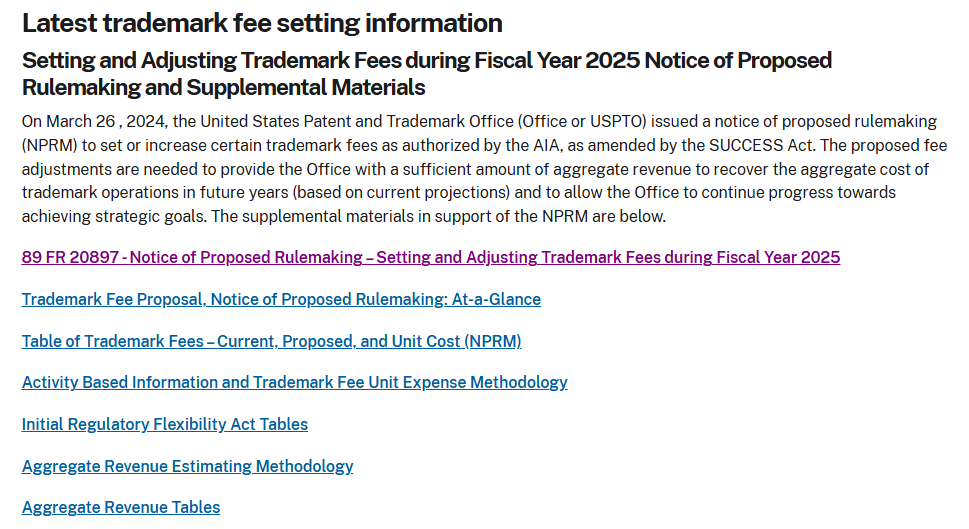The height and width of the screenshot is (529, 969).
Task: Click the 'Setting and Adjusting Trademark Fees' subheading line
Action: click(x=427, y=61)
